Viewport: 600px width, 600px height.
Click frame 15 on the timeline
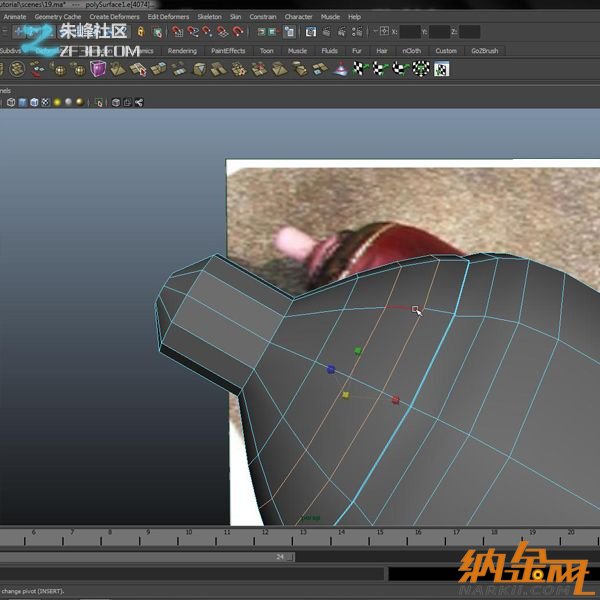379,538
